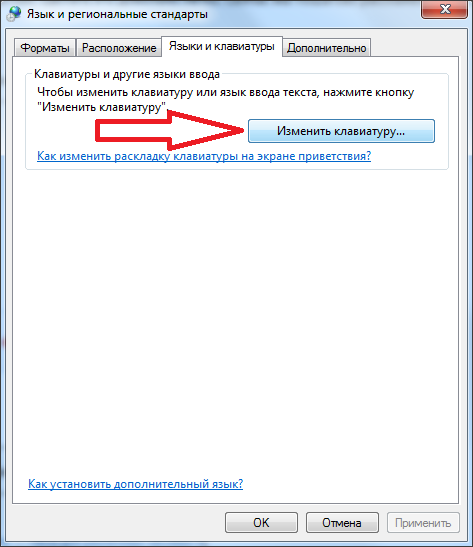The height and width of the screenshot is (547, 473).
Task: Click the window title text in title bar
Action: tap(117, 14)
